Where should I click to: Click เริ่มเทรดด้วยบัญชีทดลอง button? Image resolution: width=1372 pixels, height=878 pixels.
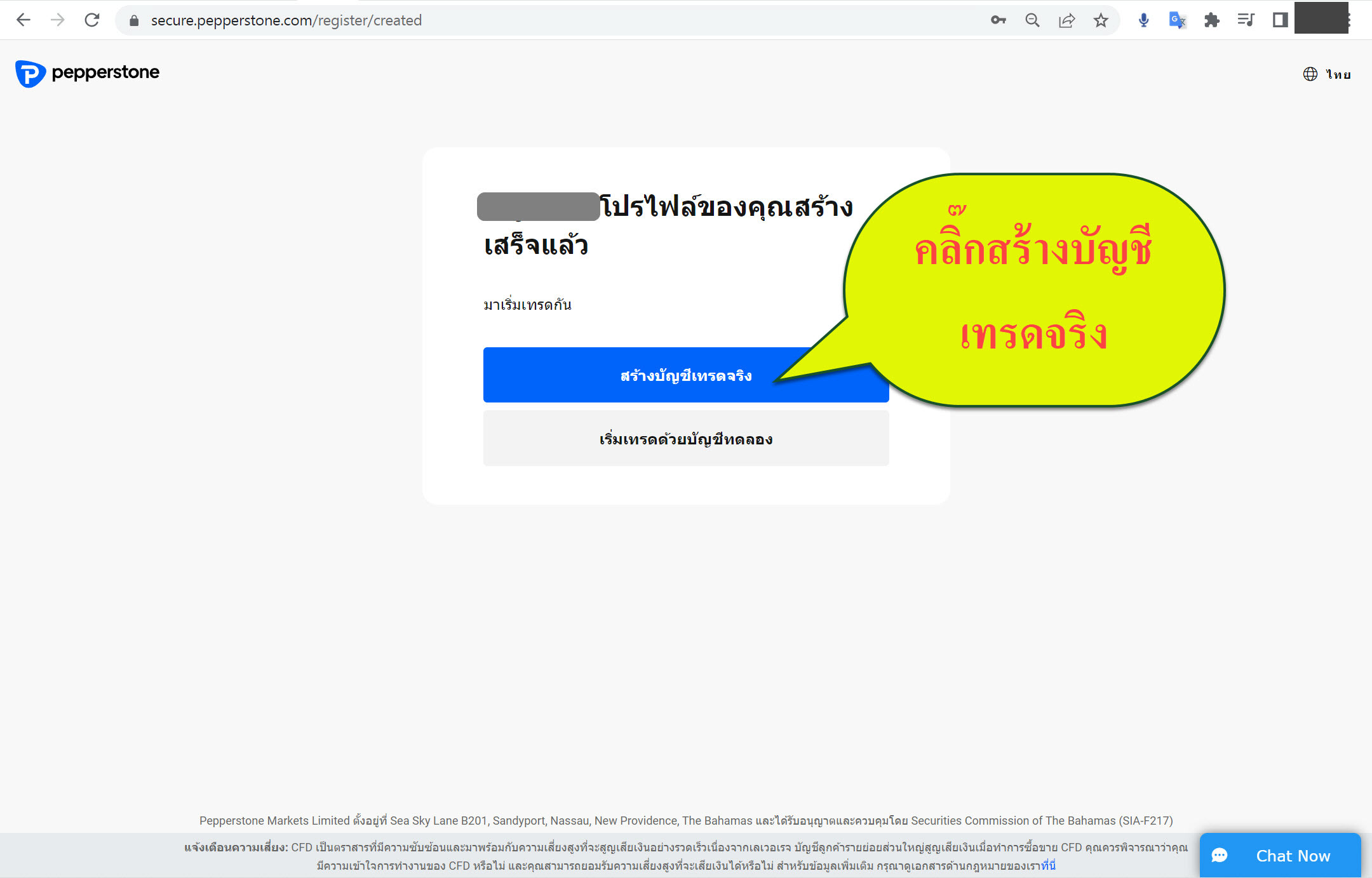pos(686,439)
